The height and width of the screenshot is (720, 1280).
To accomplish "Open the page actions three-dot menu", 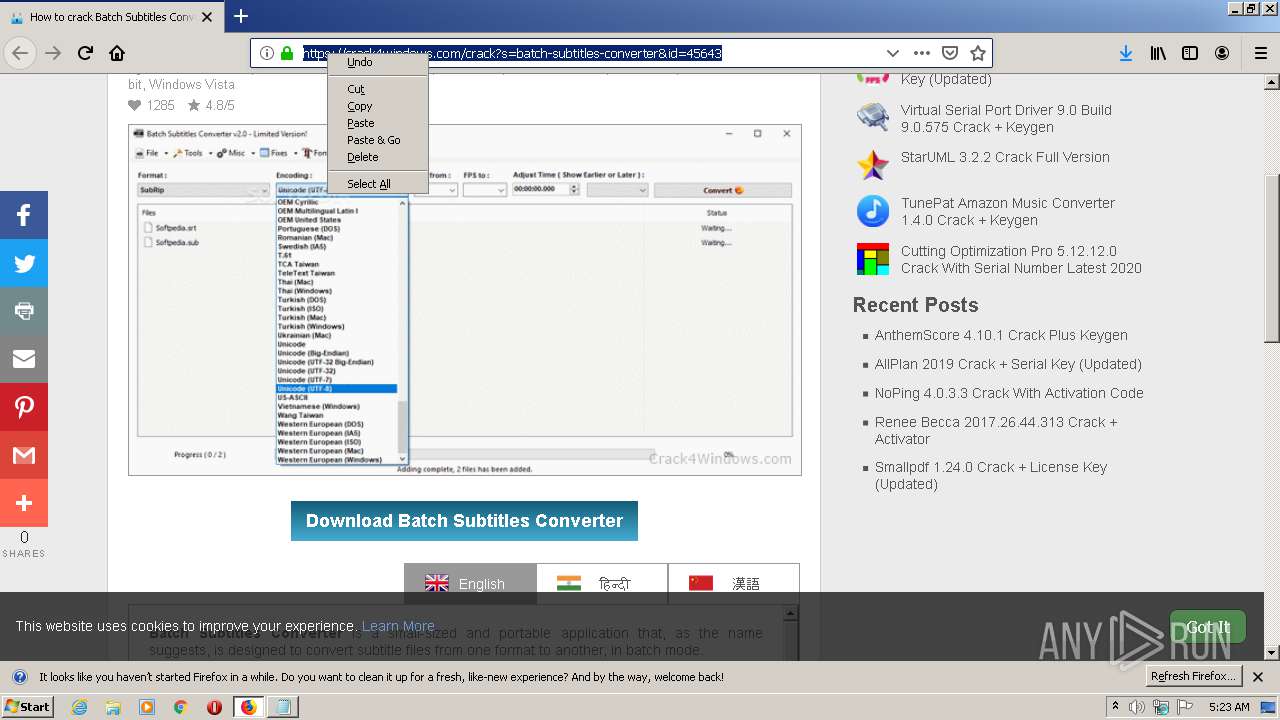I will (921, 53).
